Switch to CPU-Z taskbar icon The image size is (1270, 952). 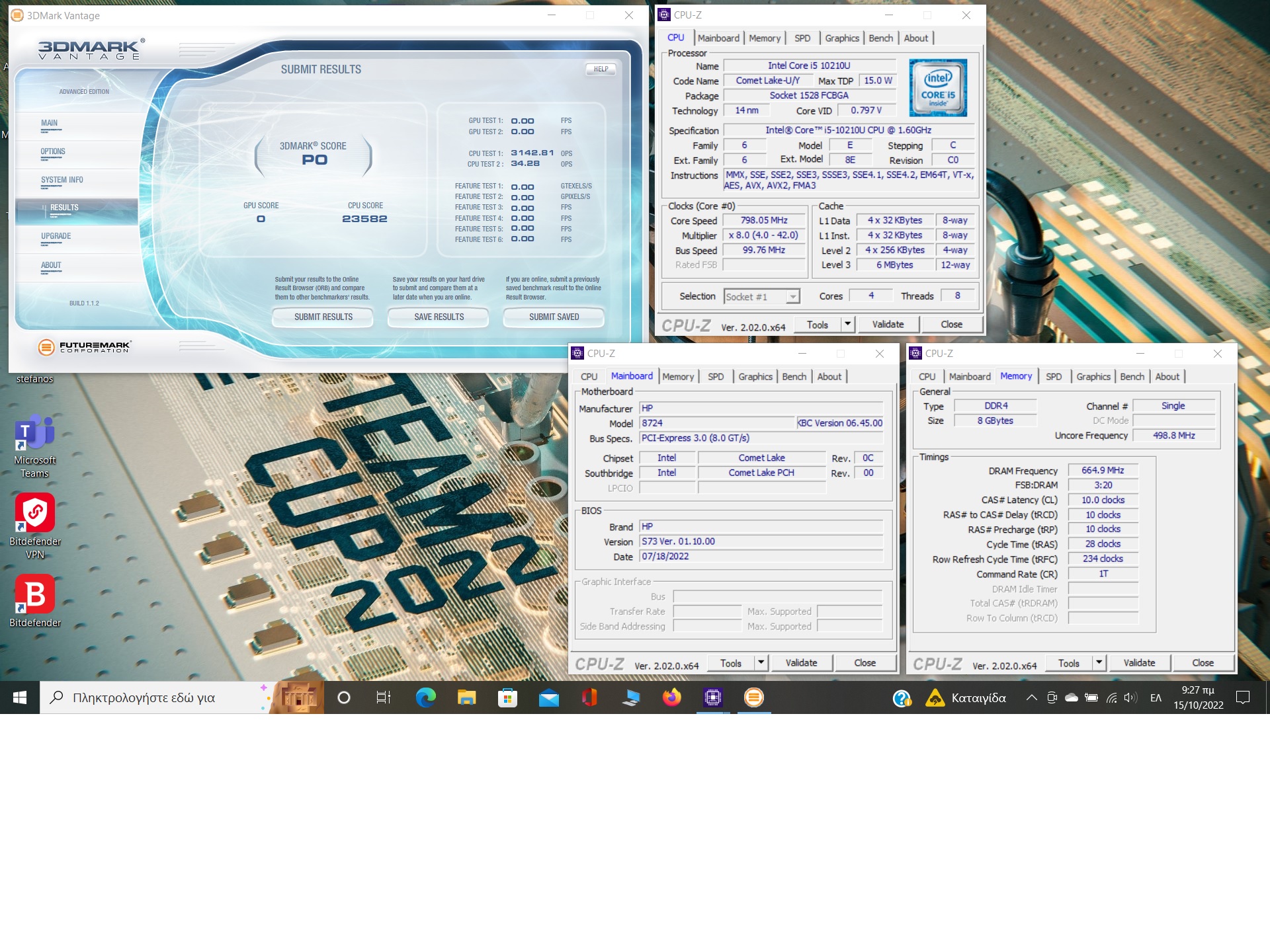(x=712, y=697)
